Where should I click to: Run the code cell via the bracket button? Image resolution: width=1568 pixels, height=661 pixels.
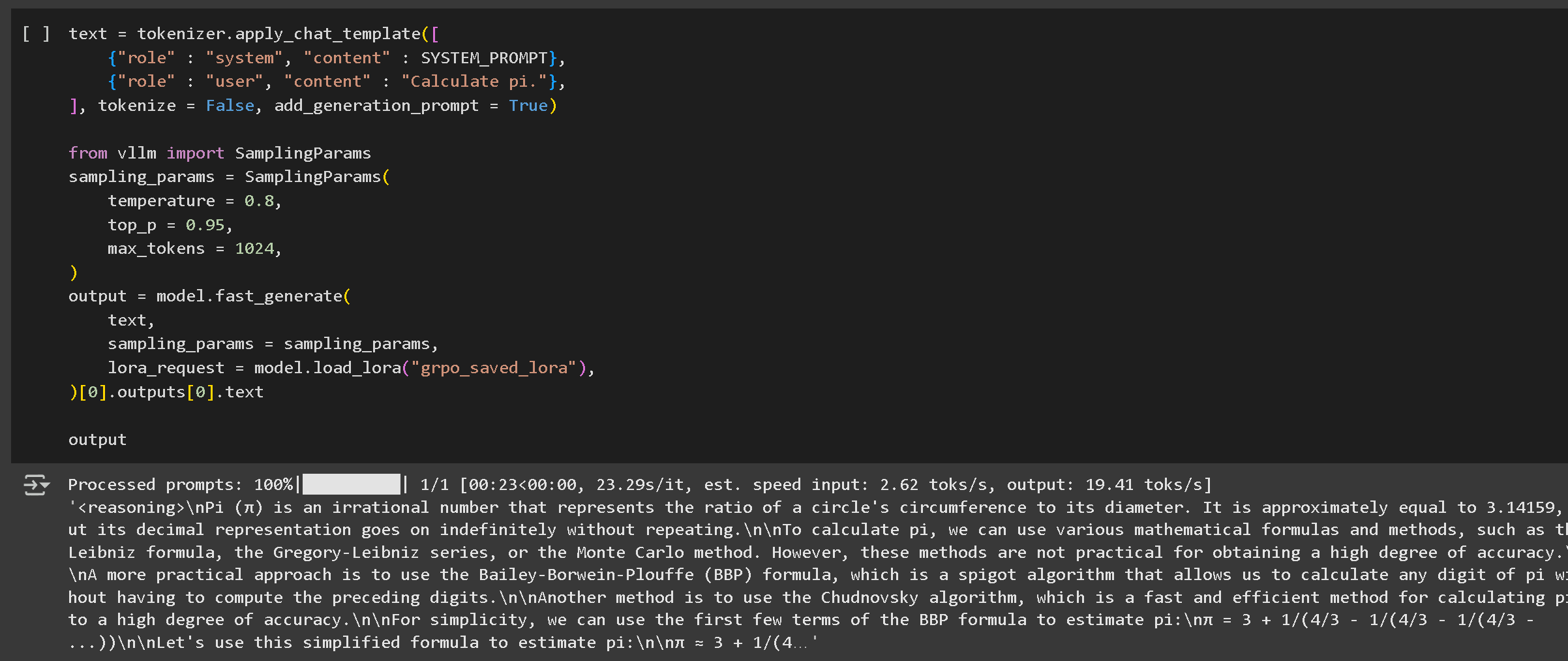pos(36,34)
